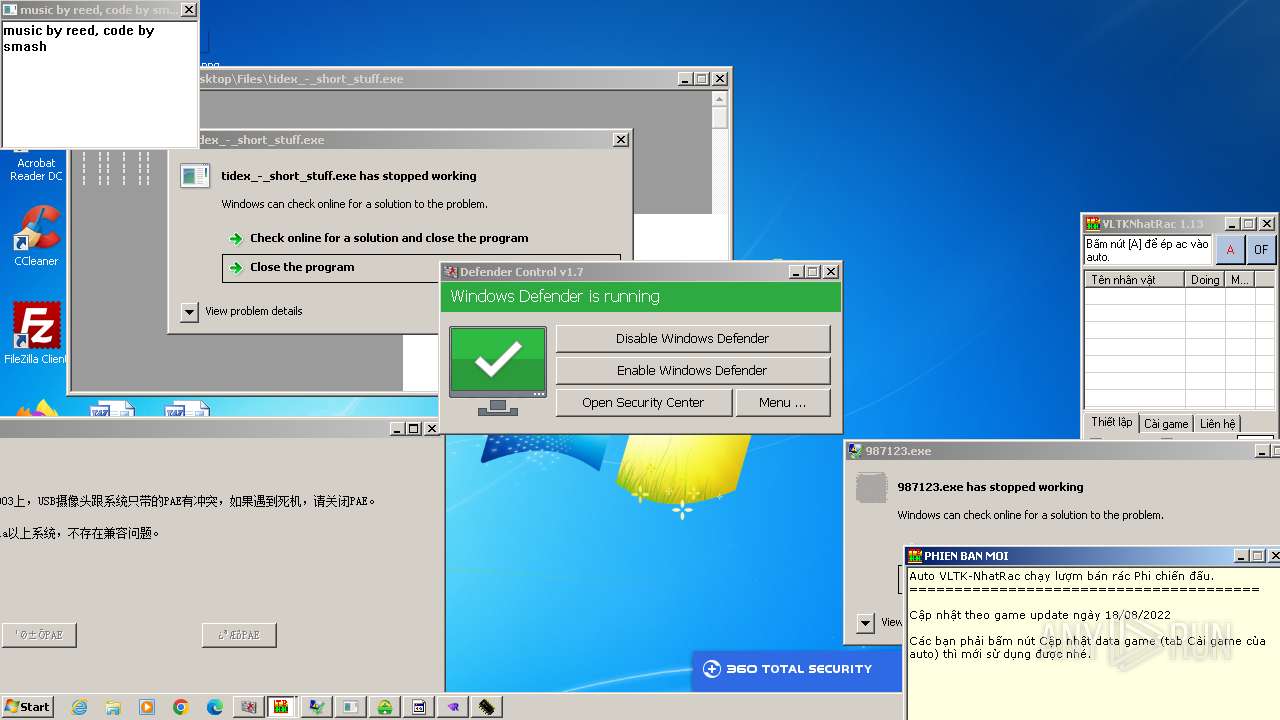This screenshot has width=1280, height=720.
Task: Click music by reed text area
Action: point(99,84)
